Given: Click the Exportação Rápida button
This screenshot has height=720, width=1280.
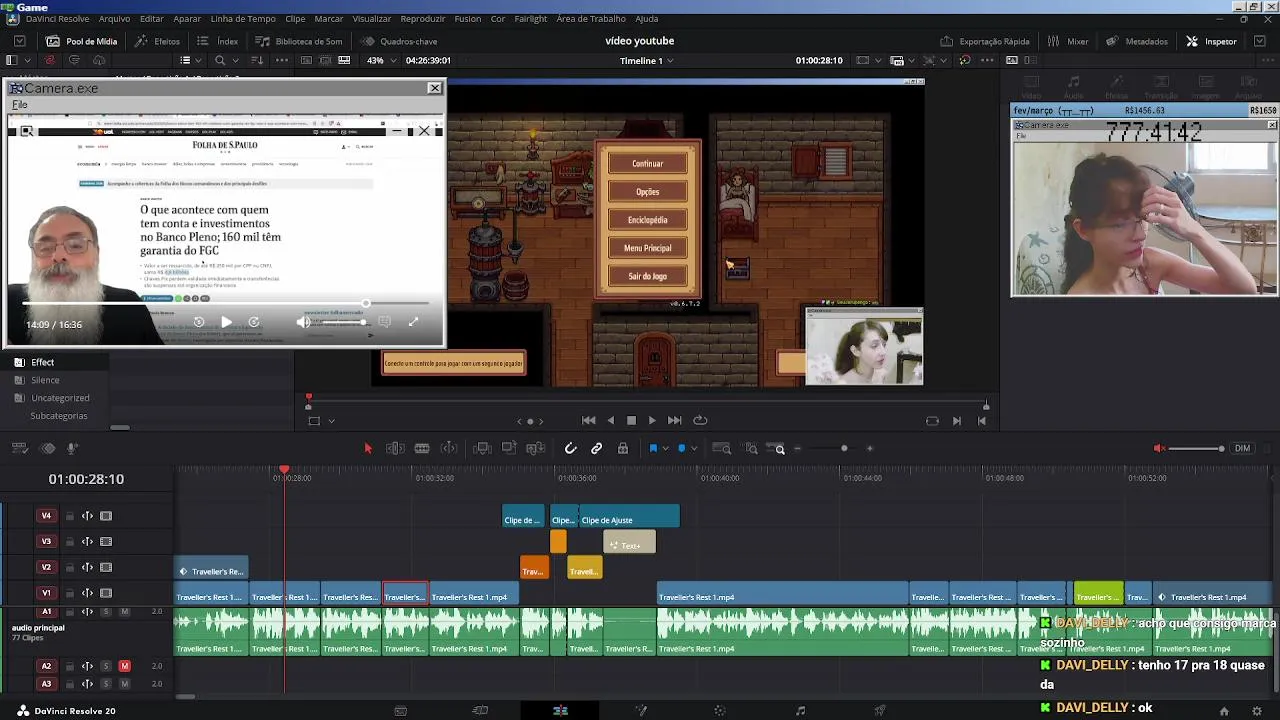Looking at the screenshot, I should (x=985, y=41).
